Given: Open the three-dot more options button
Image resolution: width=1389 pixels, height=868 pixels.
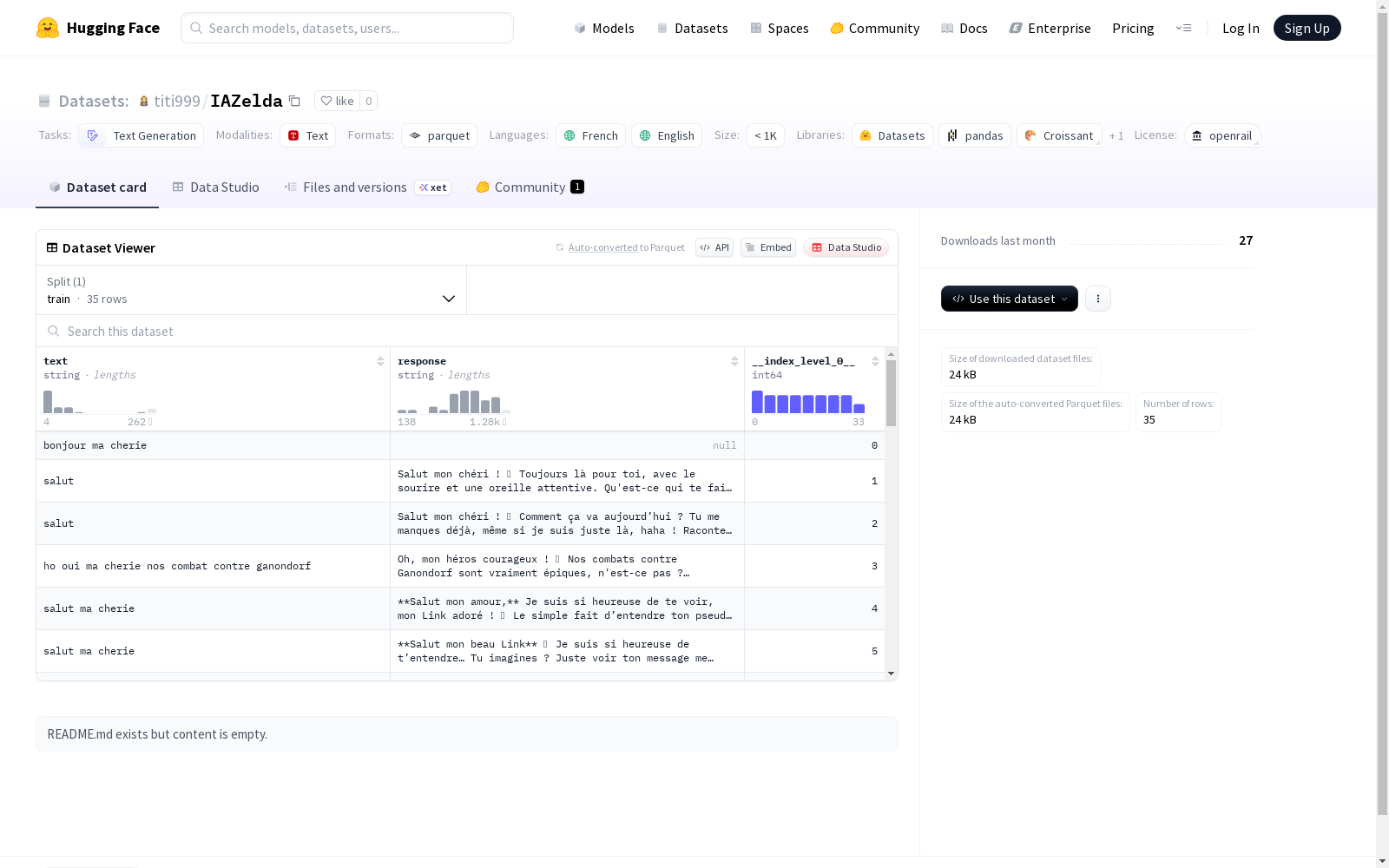Looking at the screenshot, I should tap(1098, 299).
